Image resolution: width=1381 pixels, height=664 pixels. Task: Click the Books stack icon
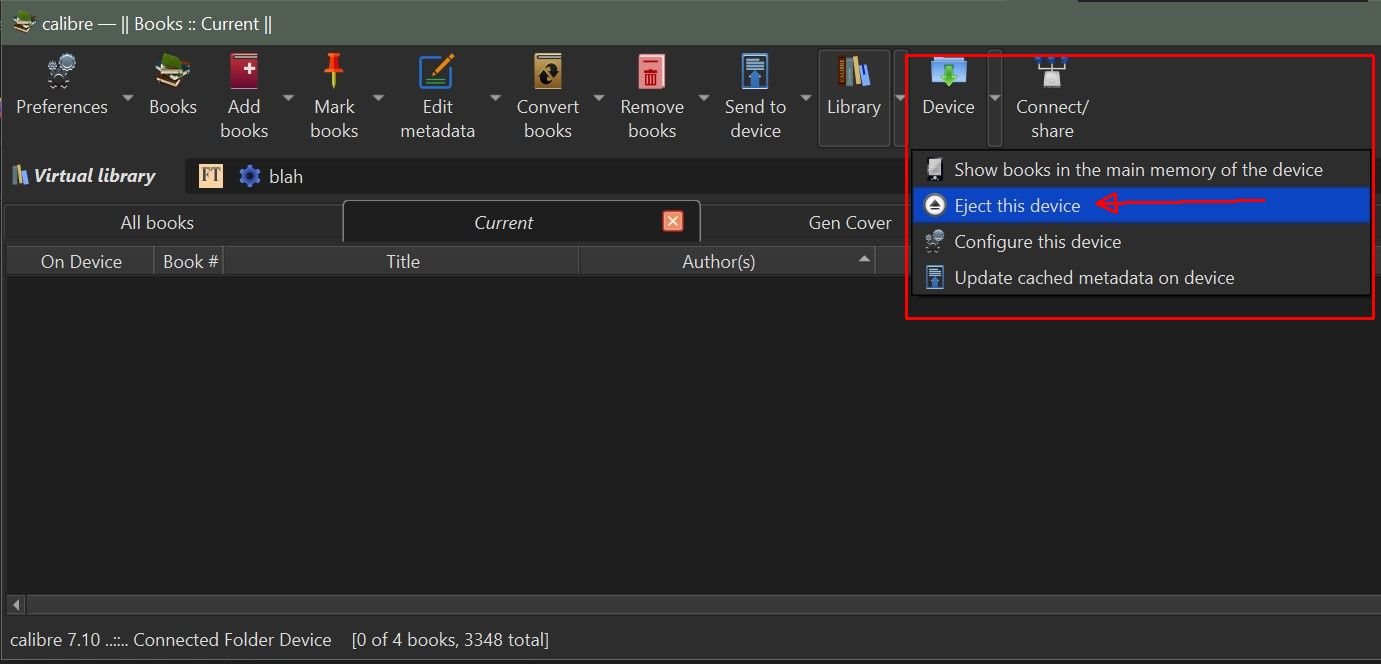(x=173, y=72)
